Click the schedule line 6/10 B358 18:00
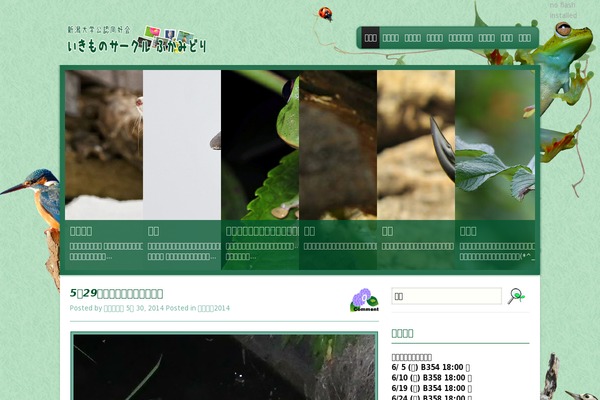Screen dimensions: 600x400 [x=431, y=378]
